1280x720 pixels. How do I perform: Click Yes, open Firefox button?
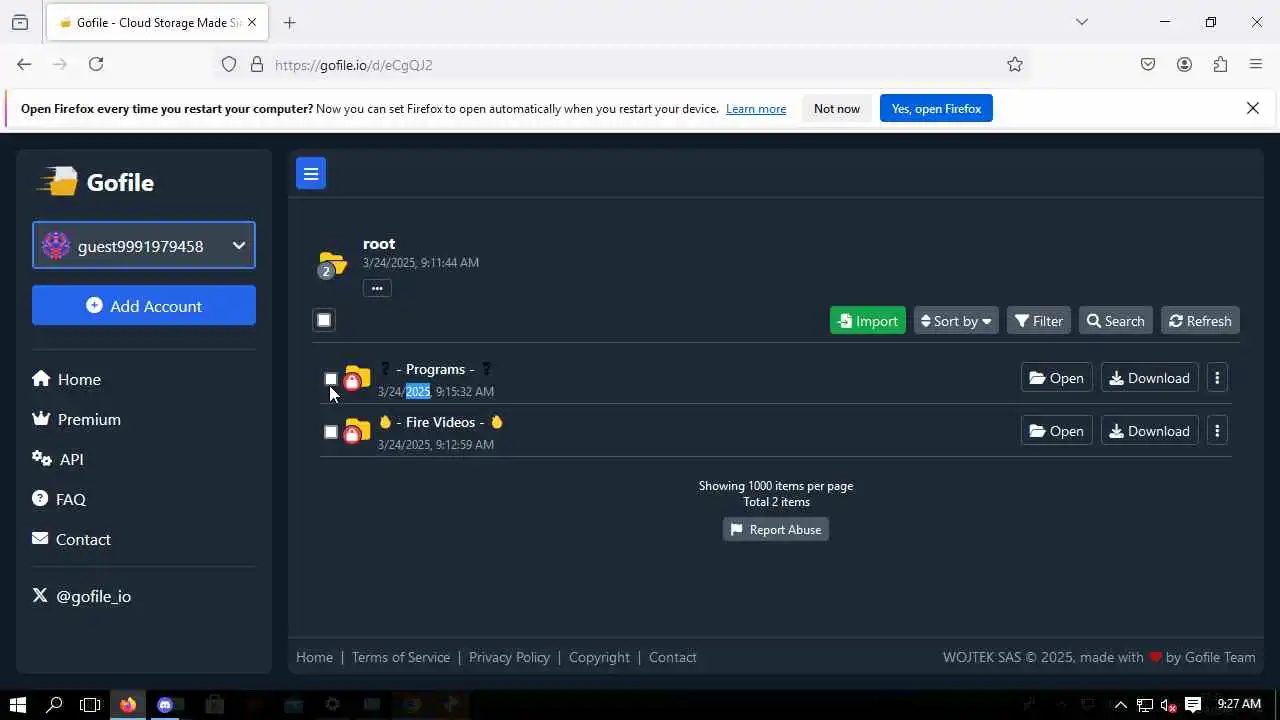936,108
